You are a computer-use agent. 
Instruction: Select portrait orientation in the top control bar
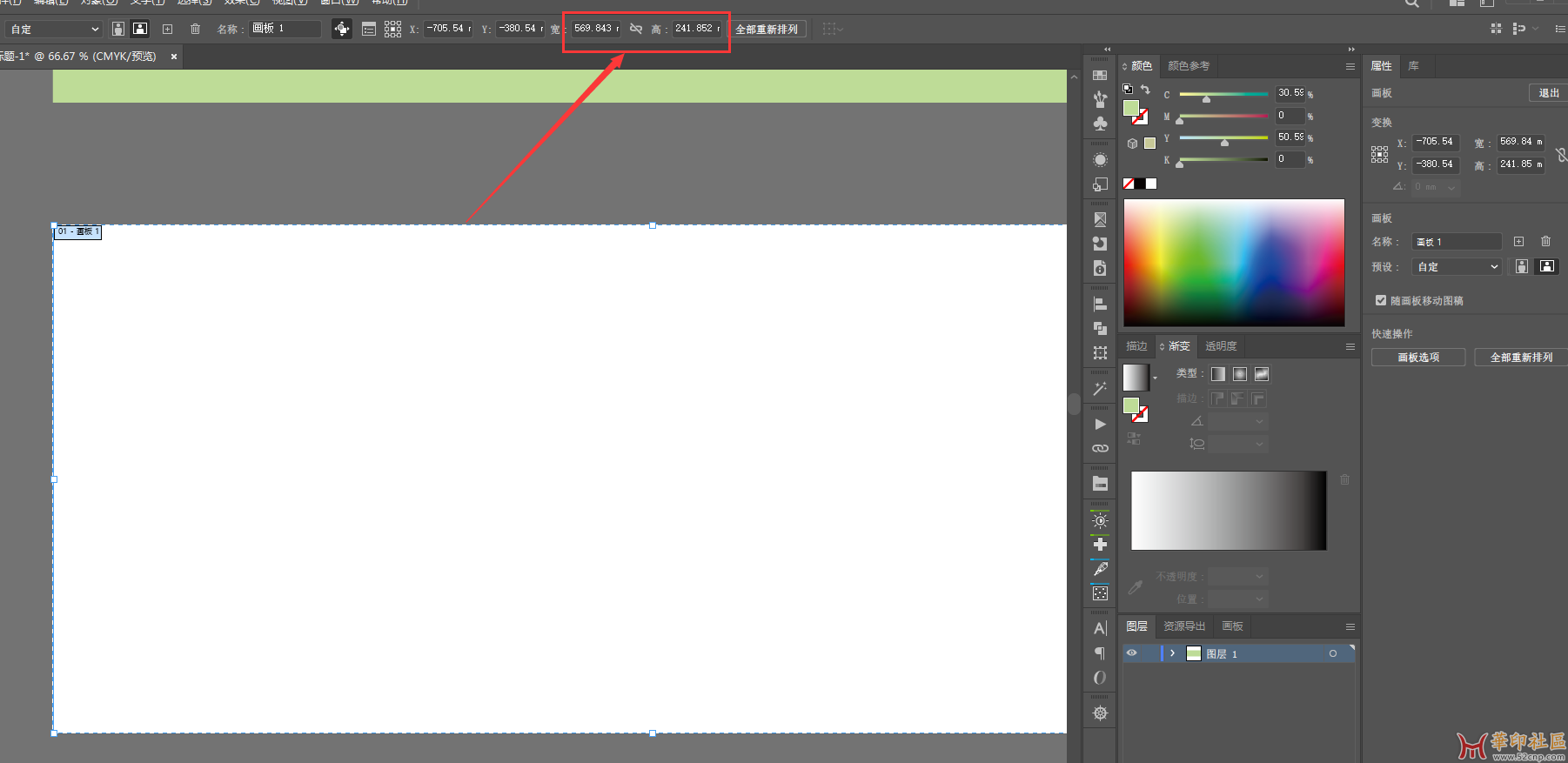click(x=118, y=29)
